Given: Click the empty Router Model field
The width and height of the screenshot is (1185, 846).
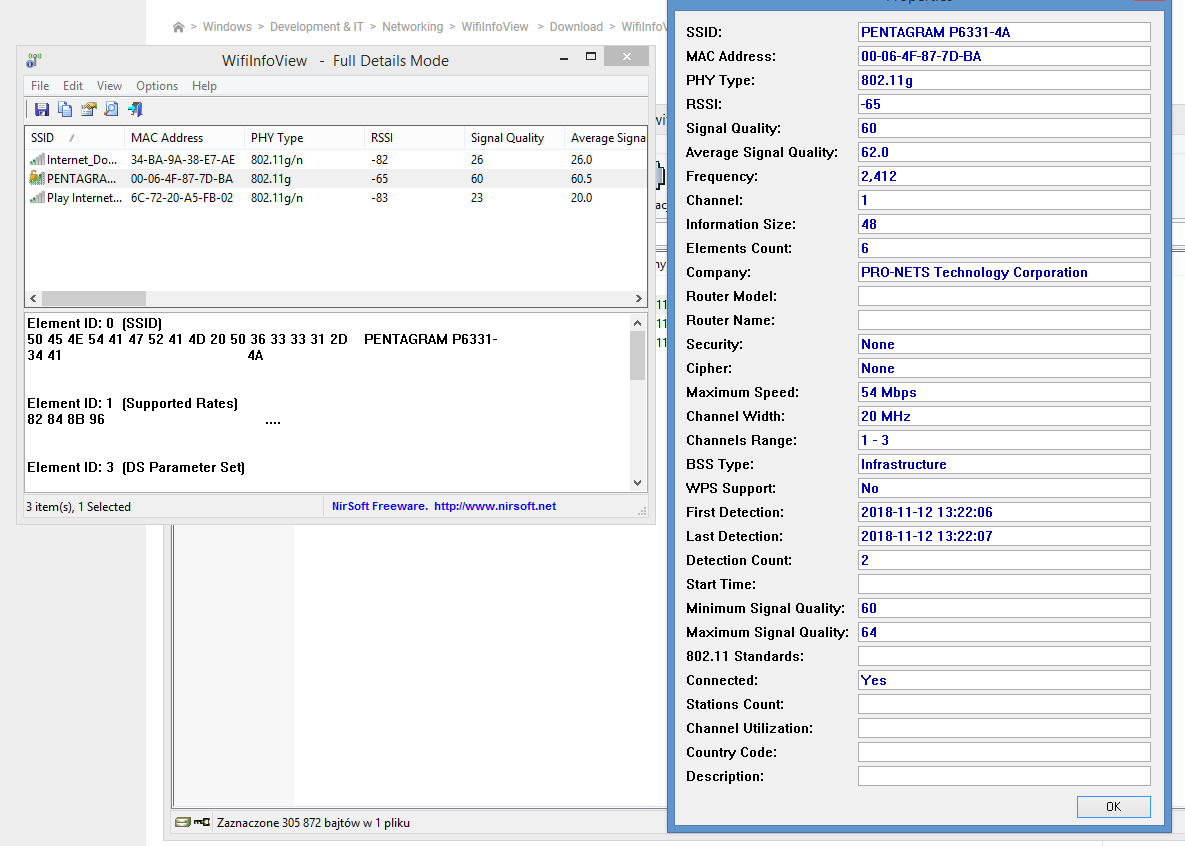Looking at the screenshot, I should coord(1004,296).
